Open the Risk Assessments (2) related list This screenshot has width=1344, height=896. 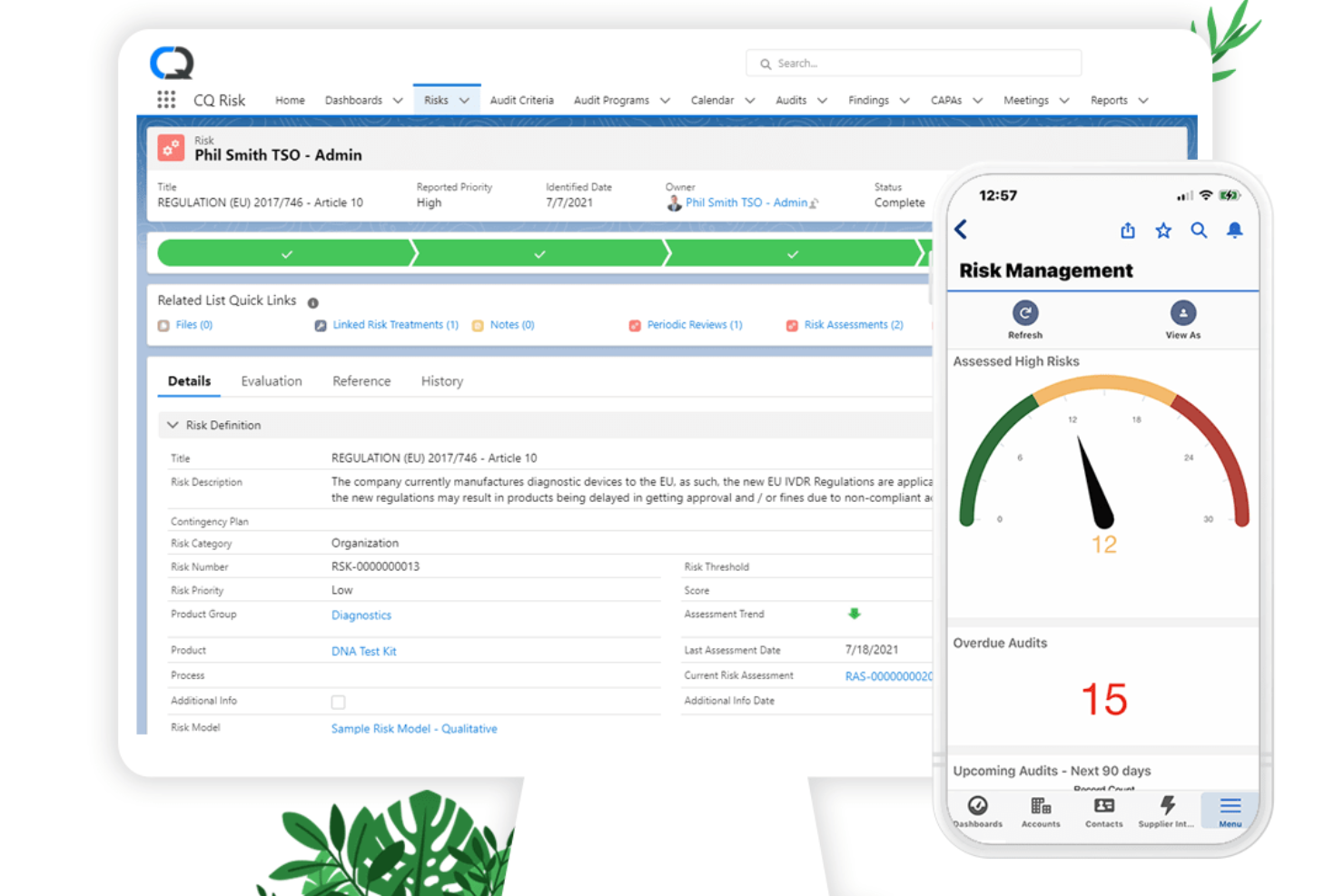point(853,324)
